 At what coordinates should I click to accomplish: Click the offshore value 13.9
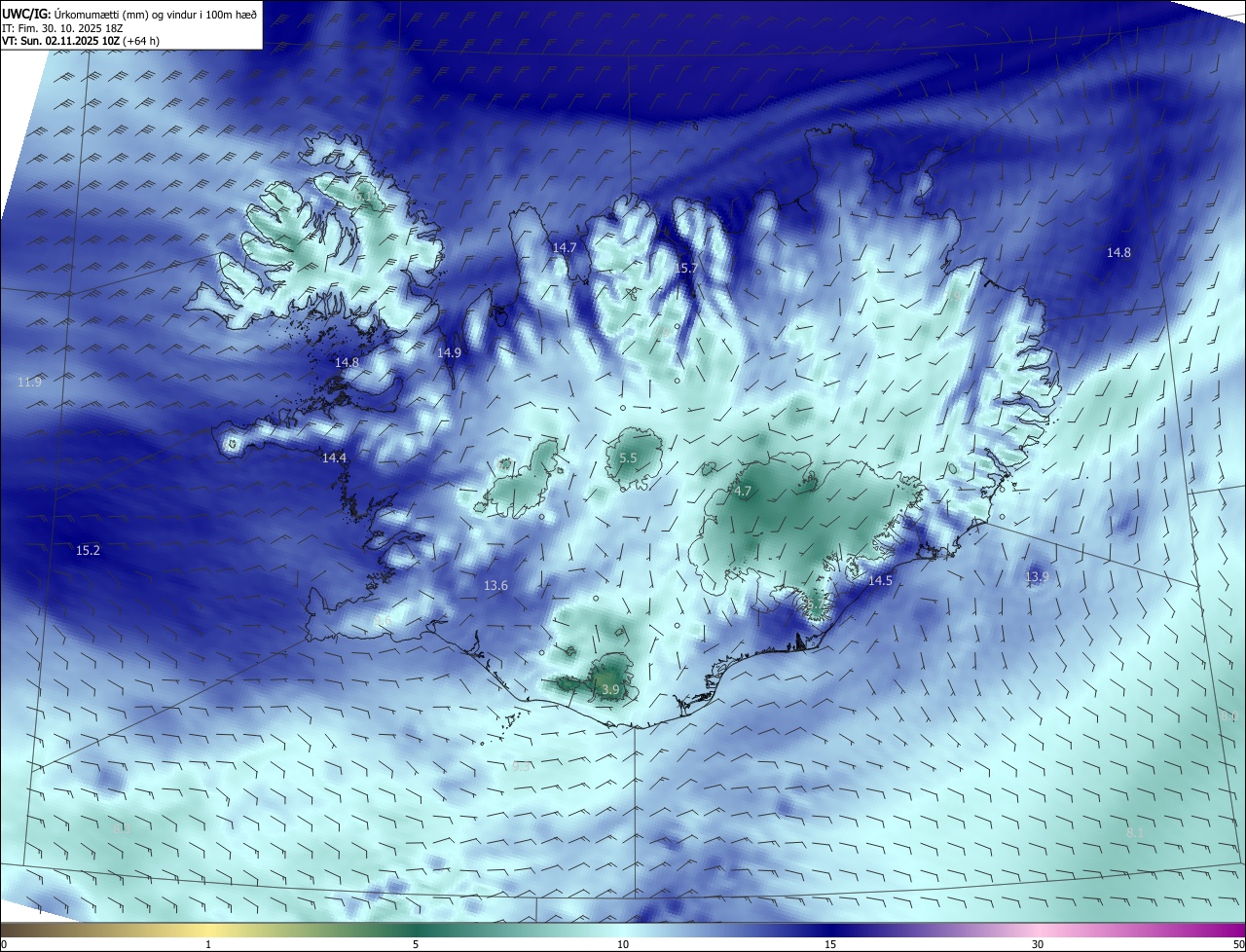pyautogui.click(x=1037, y=577)
